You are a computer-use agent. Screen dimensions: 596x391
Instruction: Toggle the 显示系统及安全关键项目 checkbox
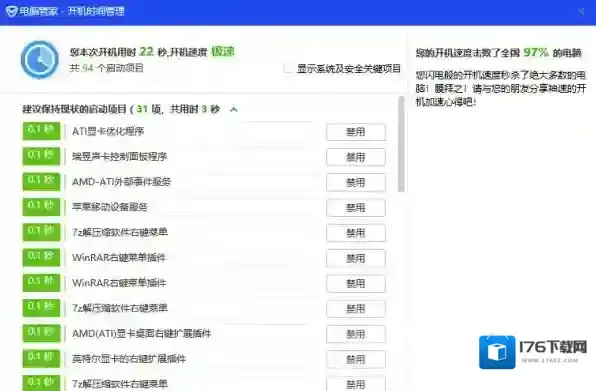[x=288, y=68]
